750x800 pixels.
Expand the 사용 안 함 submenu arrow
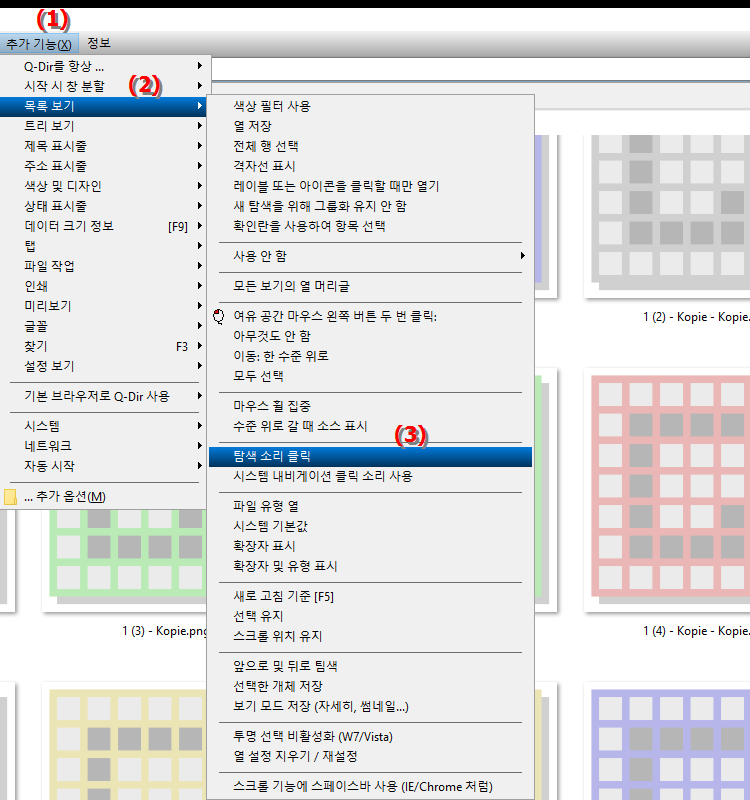pyautogui.click(x=522, y=256)
